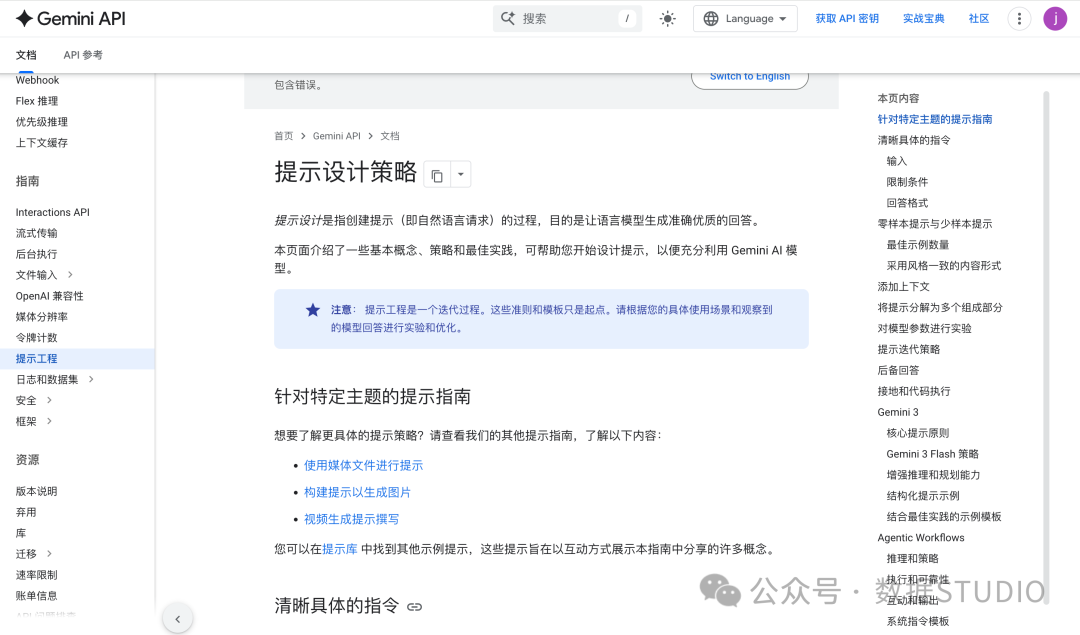Jump to 对模型参数进行实验 in page contents
The width and height of the screenshot is (1080, 635).
[924, 329]
